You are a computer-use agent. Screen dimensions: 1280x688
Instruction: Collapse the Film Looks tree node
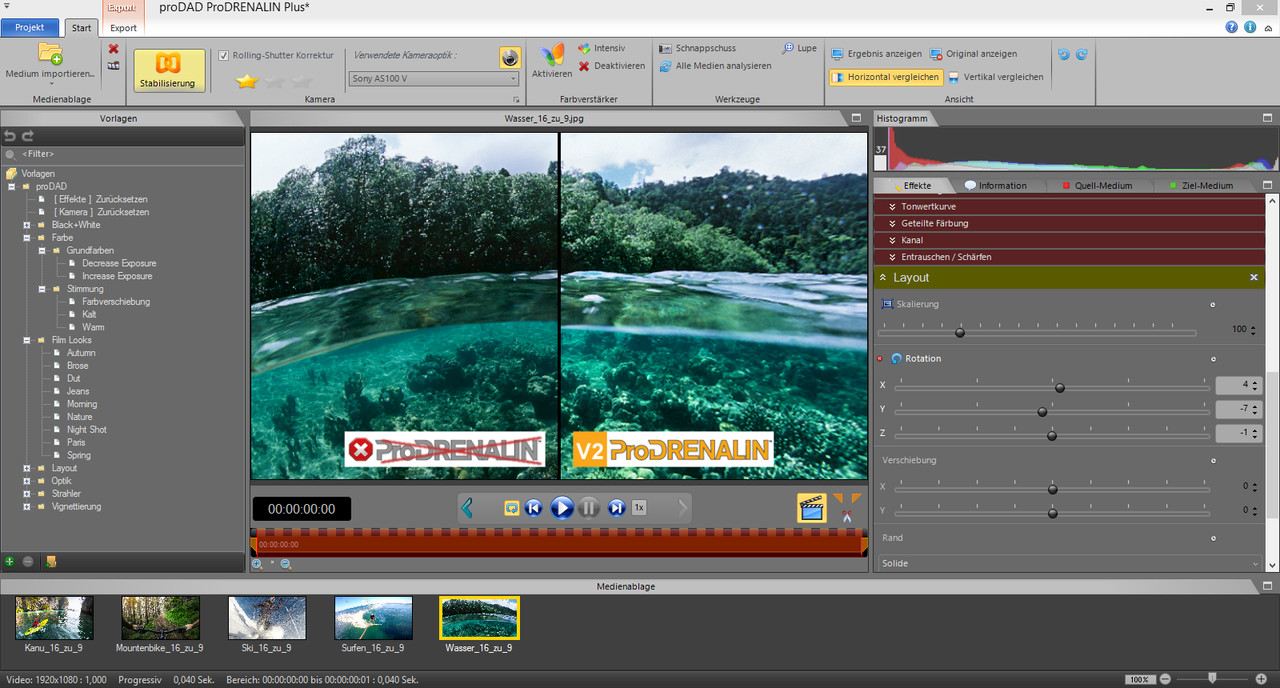[x=27, y=340]
